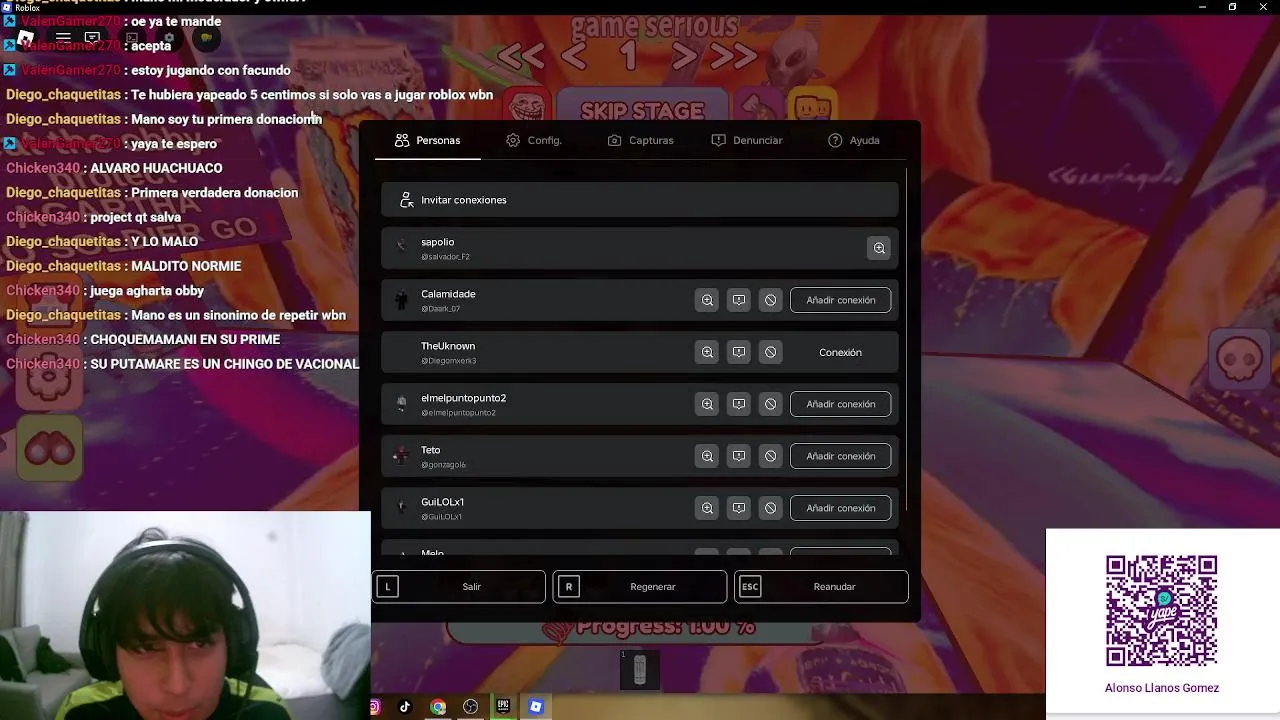Image resolution: width=1280 pixels, height=720 pixels.
Task: Report GuiLOLx1 using the flag icon
Action: (739, 508)
